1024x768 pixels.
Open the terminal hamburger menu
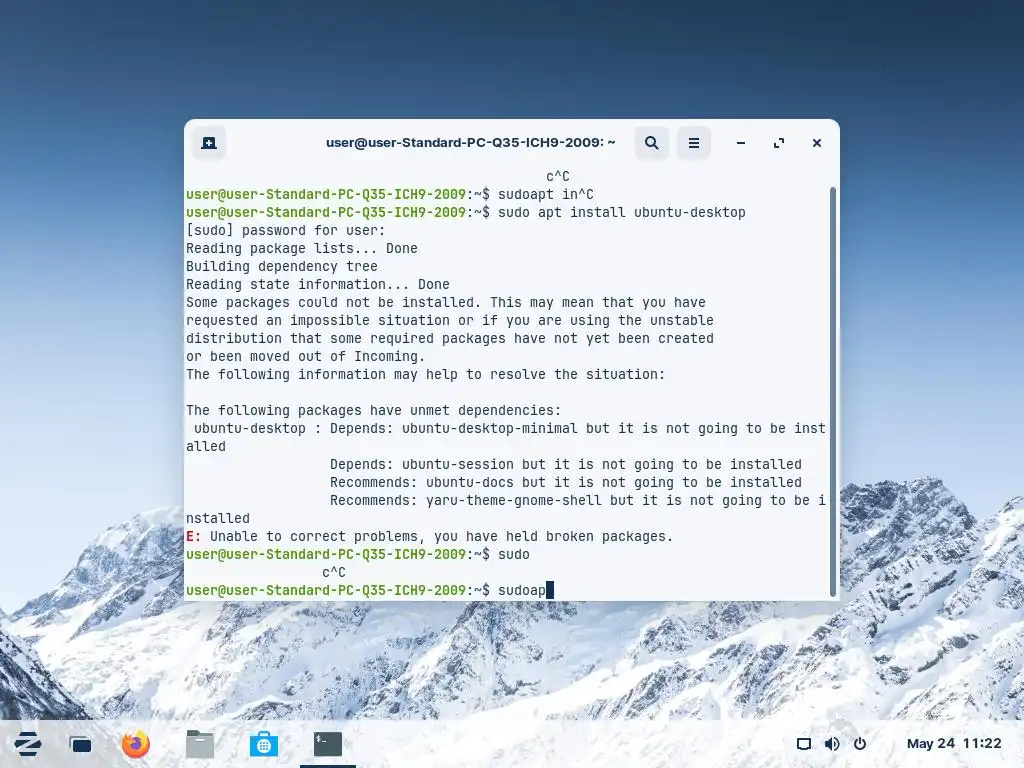(x=694, y=143)
